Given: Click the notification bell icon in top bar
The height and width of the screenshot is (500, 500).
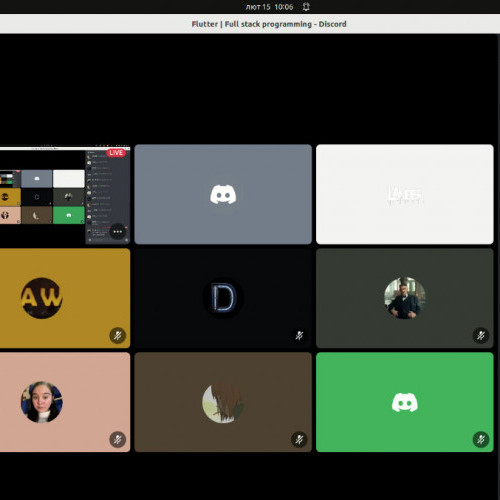Looking at the screenshot, I should coord(306,7).
